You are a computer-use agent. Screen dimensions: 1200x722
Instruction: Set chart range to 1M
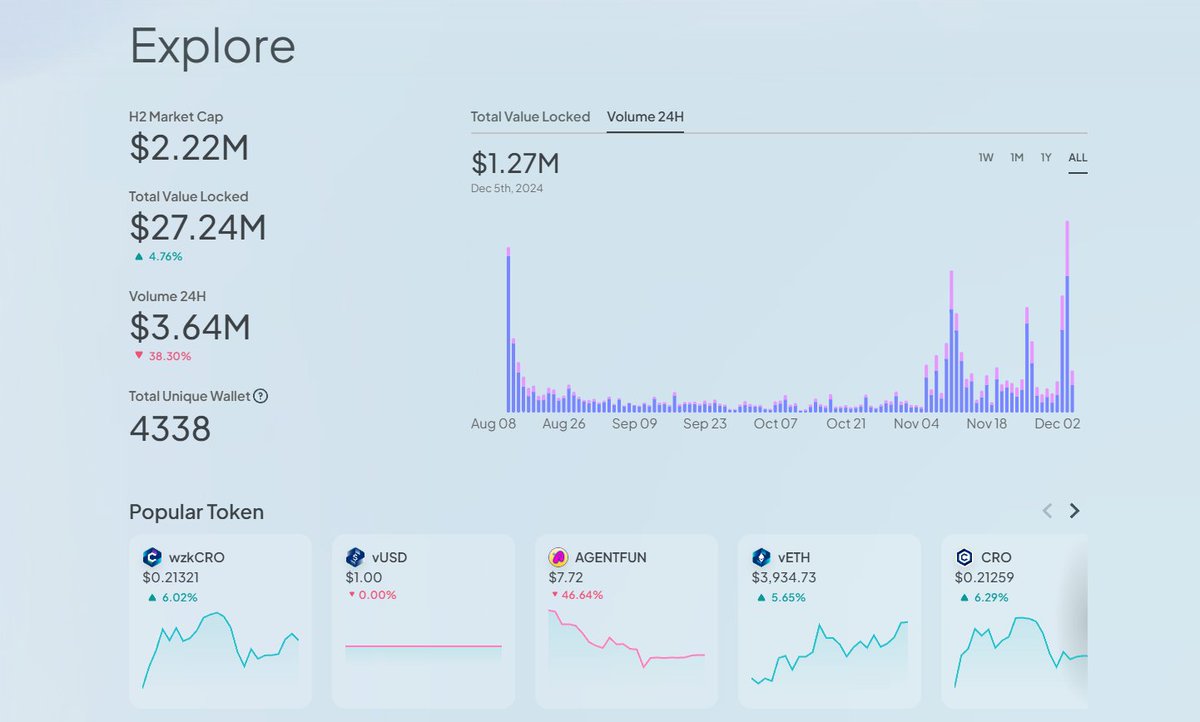coord(1017,157)
